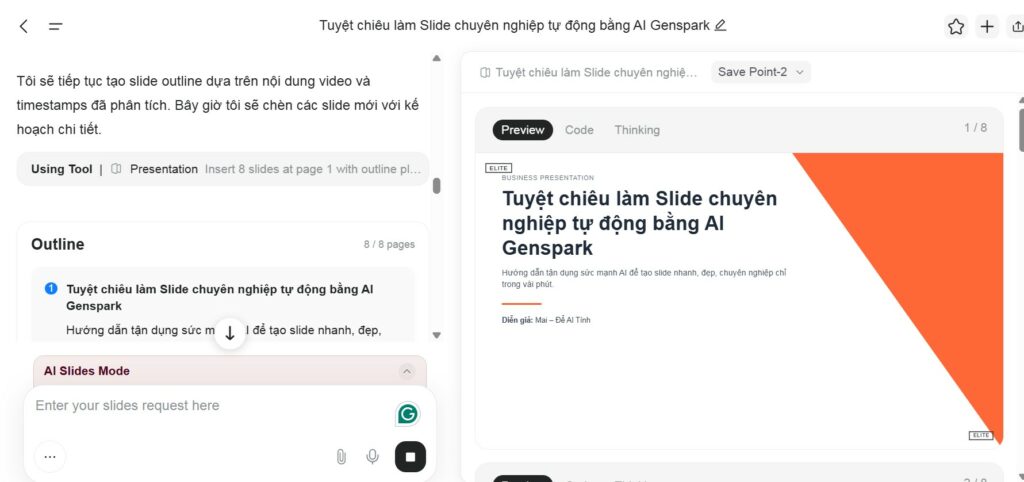Attach a file with the paperclip icon
This screenshot has height=482, width=1024.
pyautogui.click(x=341, y=457)
